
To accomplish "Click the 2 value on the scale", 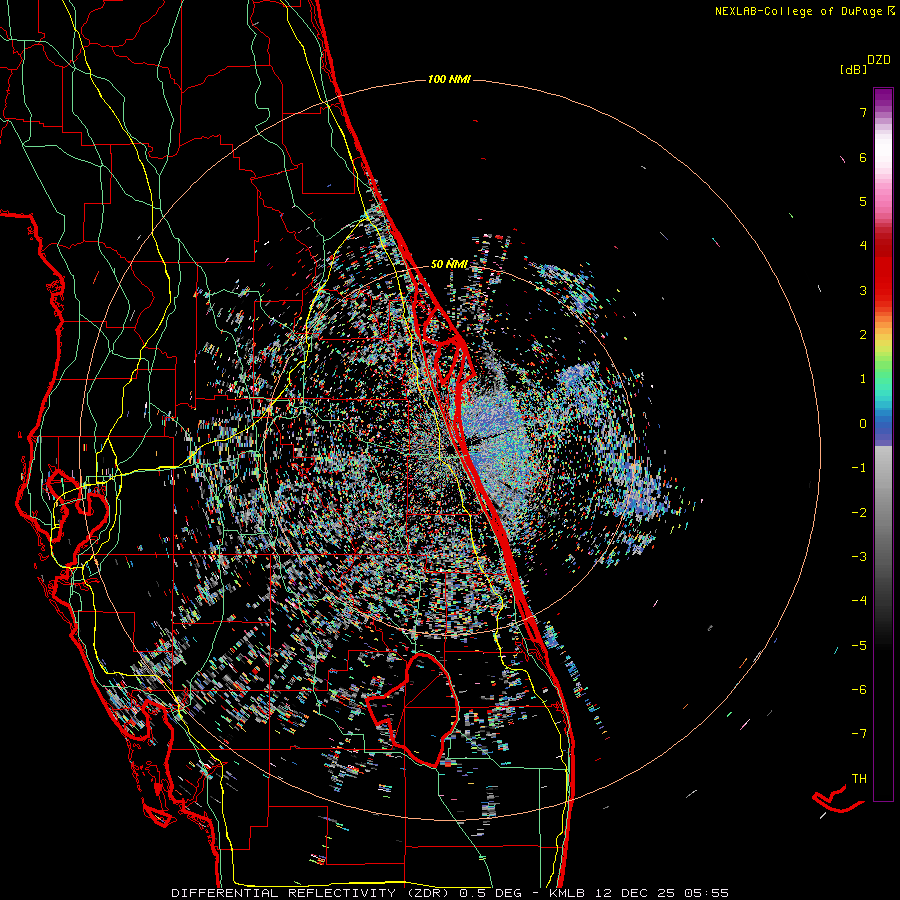I will point(863,335).
